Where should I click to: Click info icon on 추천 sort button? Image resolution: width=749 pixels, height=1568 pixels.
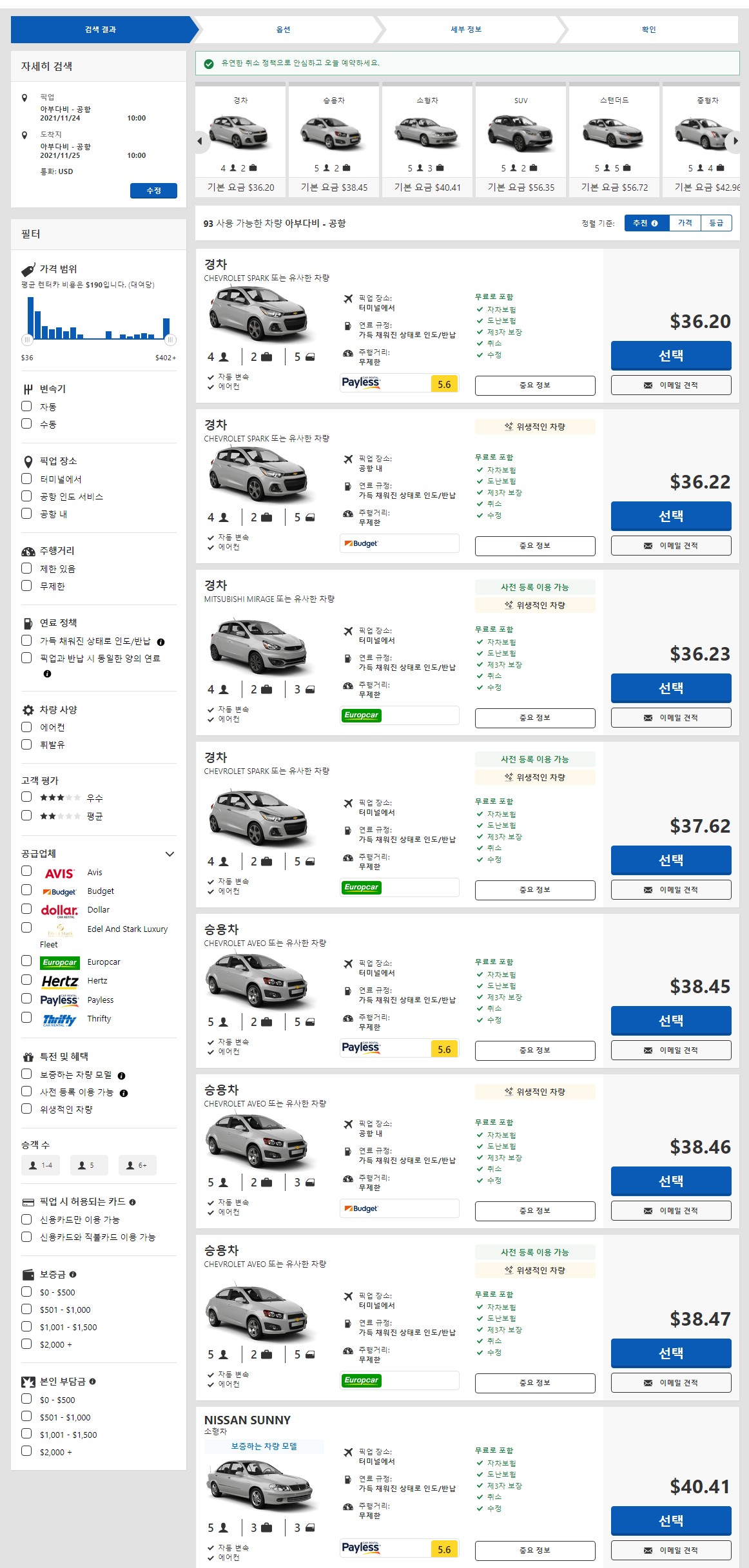654,223
